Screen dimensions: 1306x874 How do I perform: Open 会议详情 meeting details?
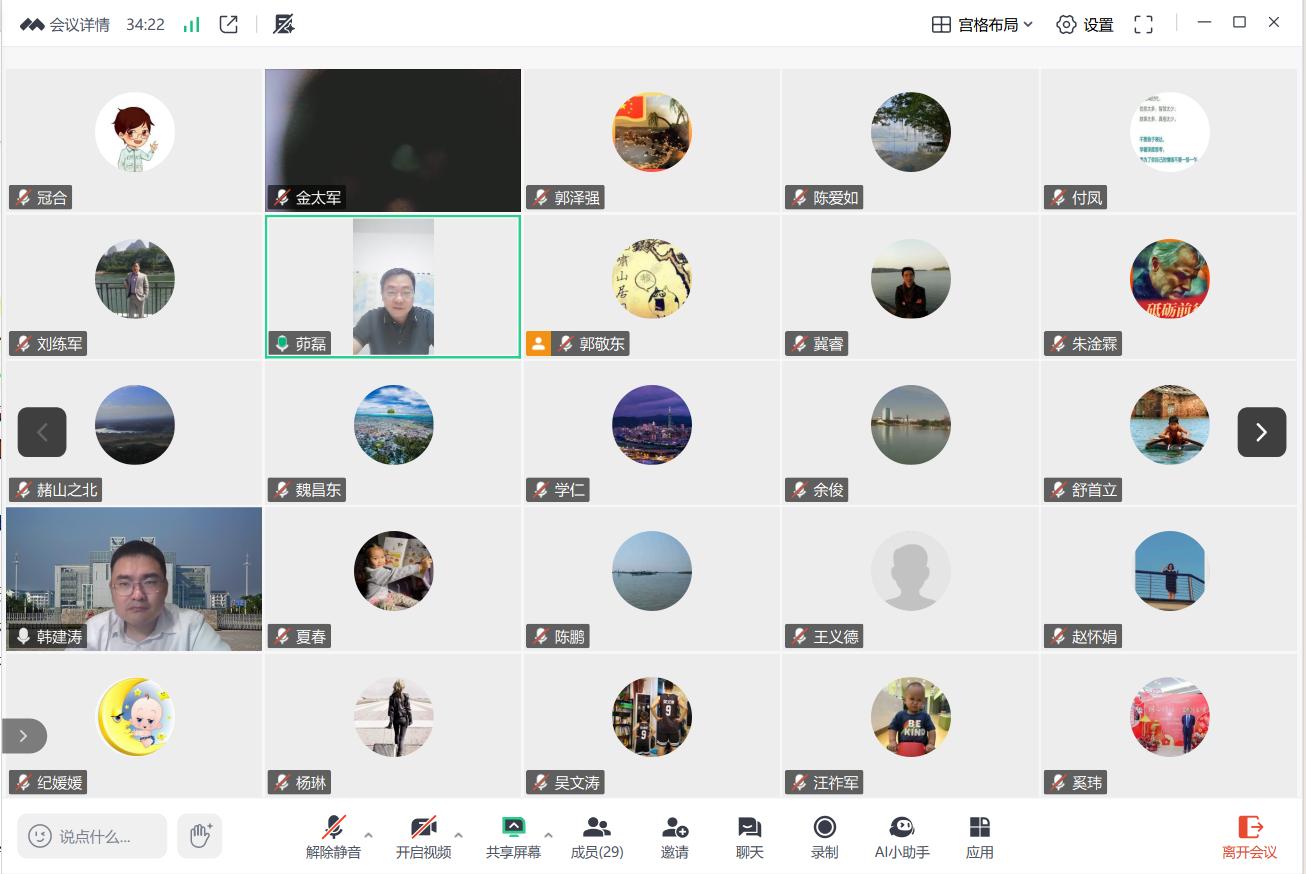tap(66, 24)
